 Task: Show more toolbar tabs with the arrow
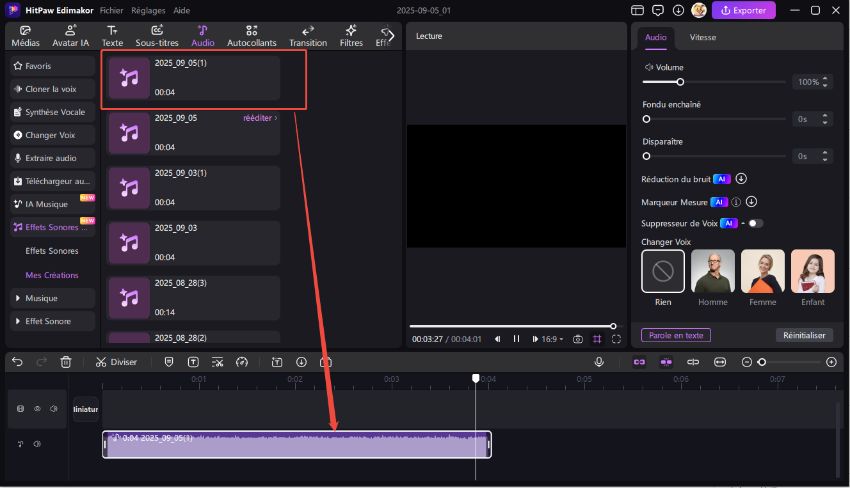[391, 36]
